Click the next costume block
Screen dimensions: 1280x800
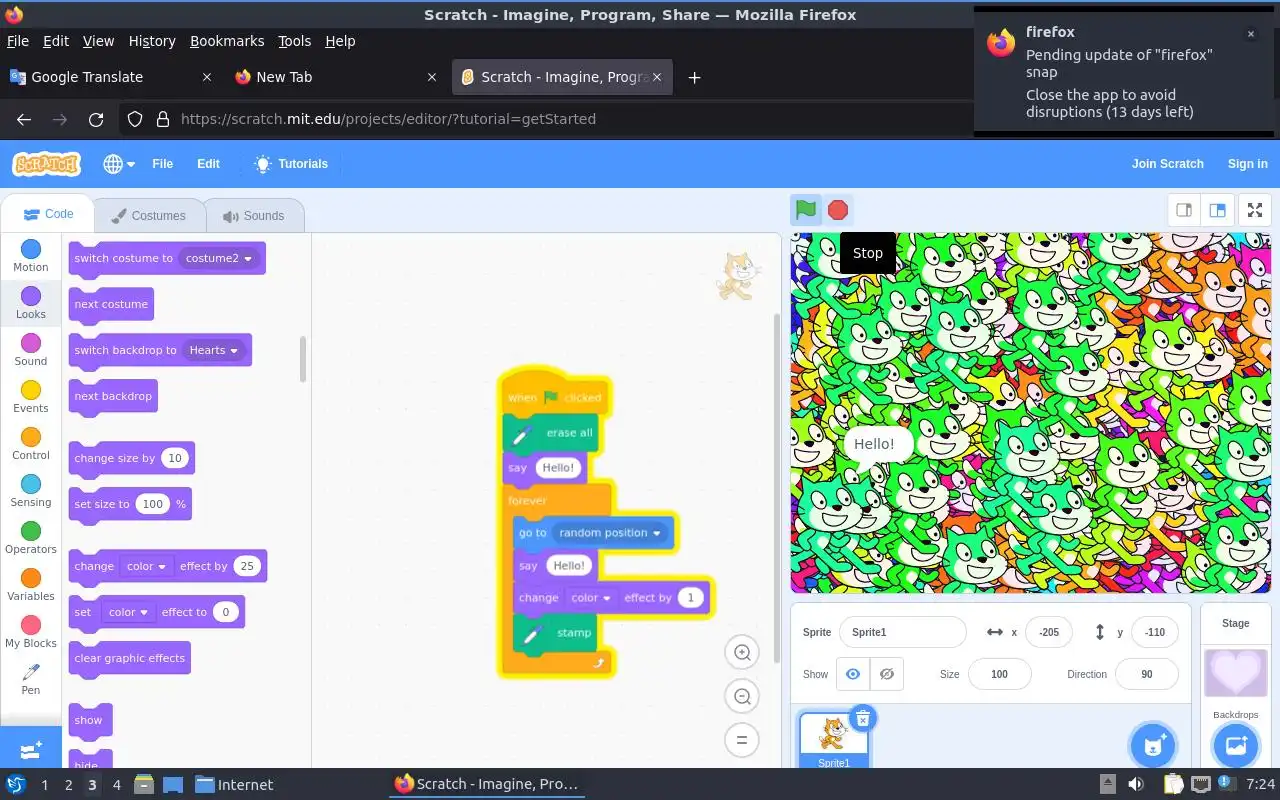click(x=111, y=304)
